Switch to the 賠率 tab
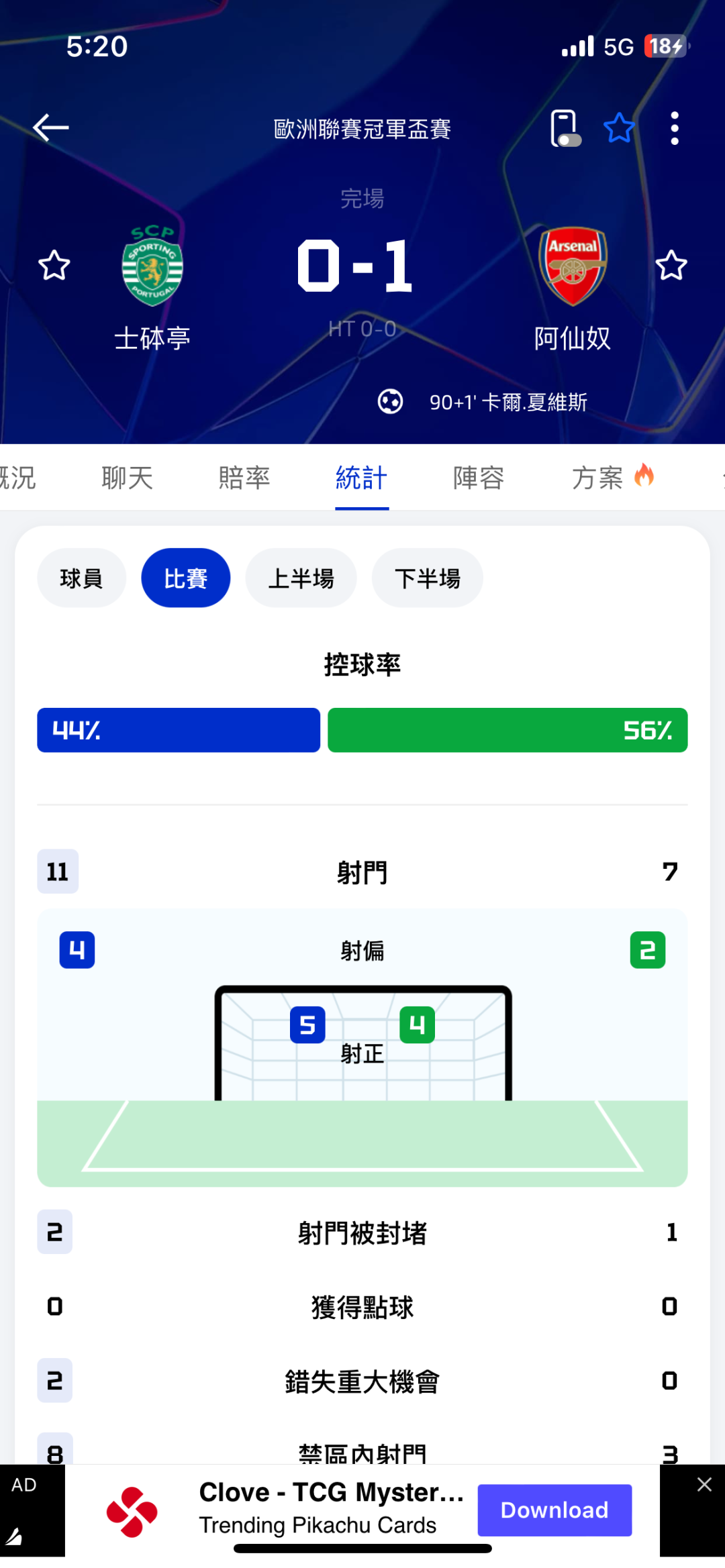The width and height of the screenshot is (725, 1568). tap(244, 478)
